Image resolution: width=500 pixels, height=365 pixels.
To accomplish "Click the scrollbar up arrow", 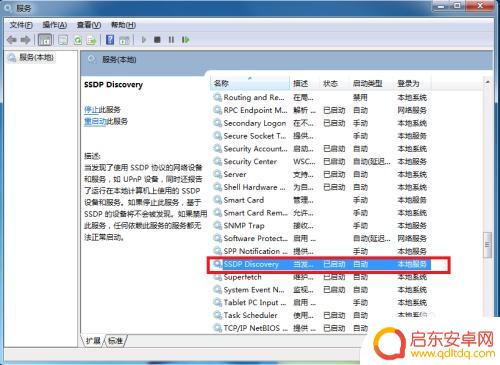I will [487, 81].
